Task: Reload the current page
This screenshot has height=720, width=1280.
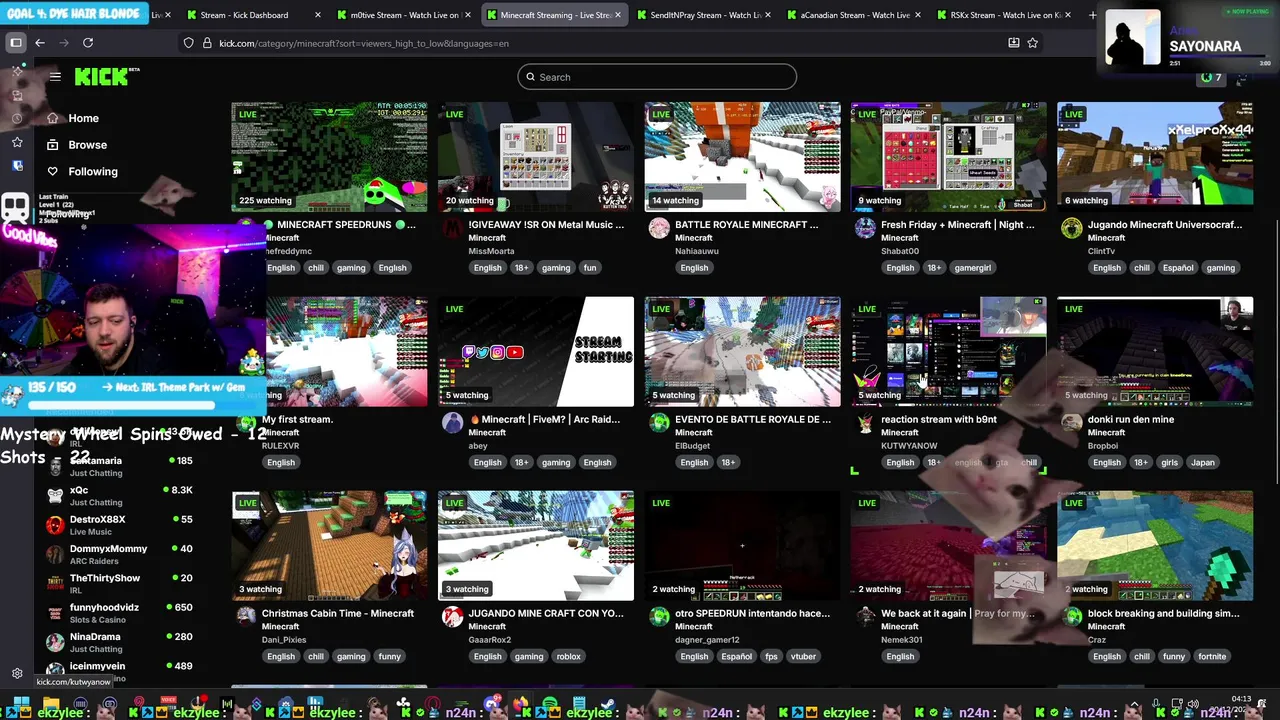Action: click(88, 43)
